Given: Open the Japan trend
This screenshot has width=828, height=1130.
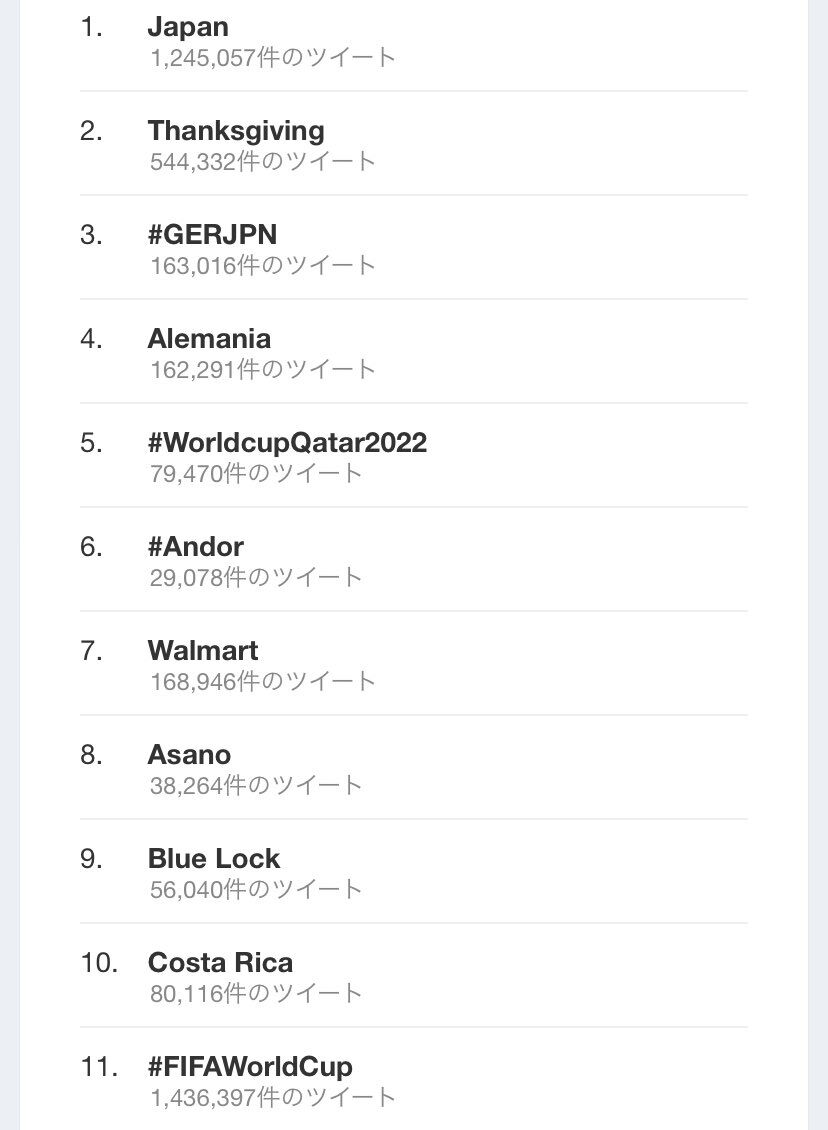Looking at the screenshot, I should [188, 27].
